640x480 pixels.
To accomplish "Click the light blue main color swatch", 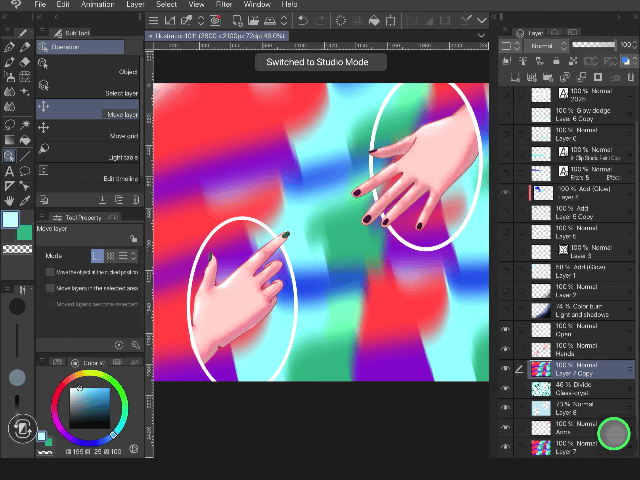I will 10,219.
